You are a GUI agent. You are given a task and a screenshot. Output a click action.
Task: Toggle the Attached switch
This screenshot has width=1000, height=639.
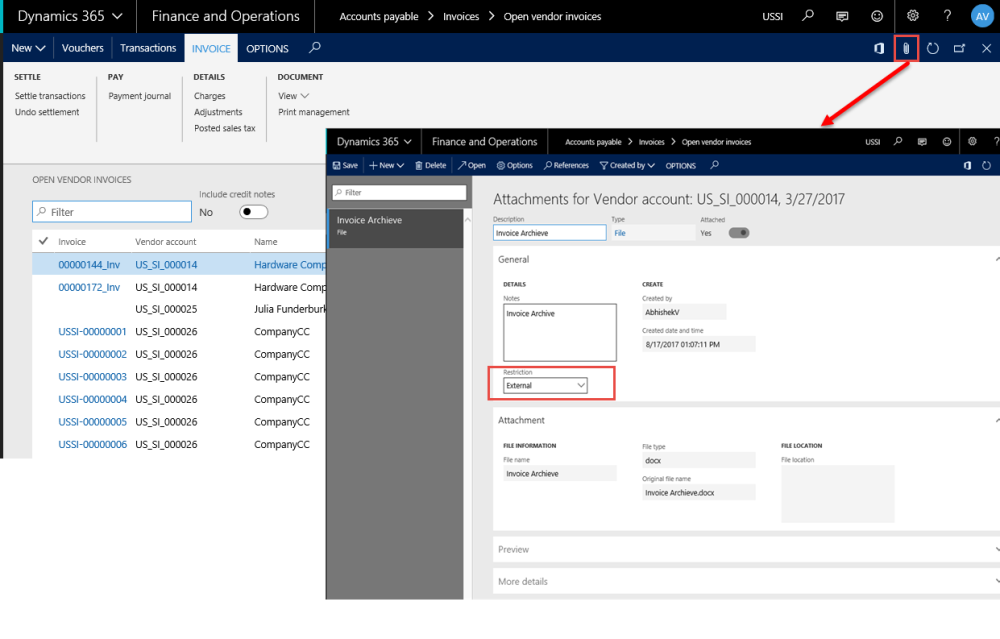[x=739, y=233]
